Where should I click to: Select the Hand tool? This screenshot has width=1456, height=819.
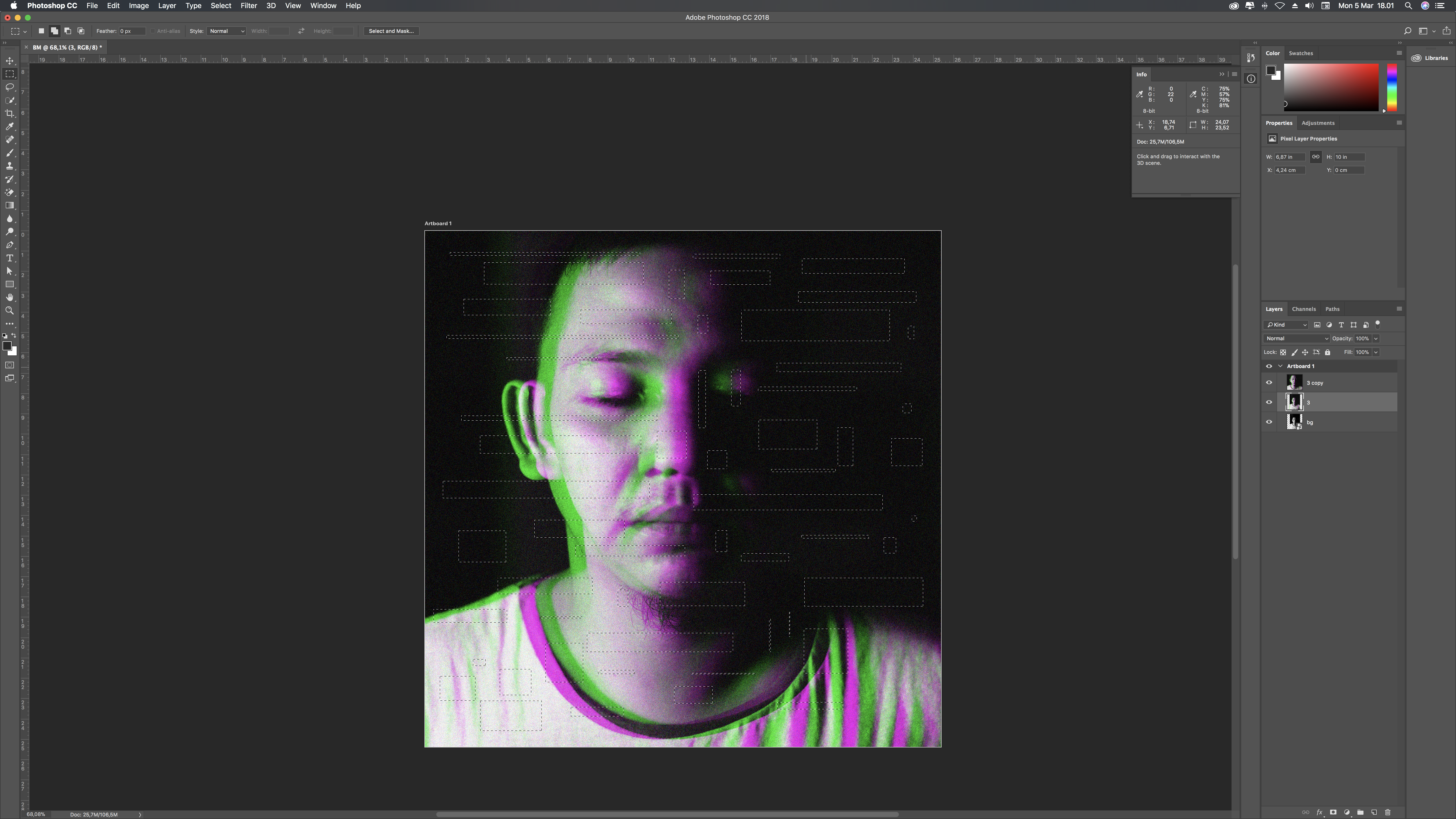click(10, 297)
